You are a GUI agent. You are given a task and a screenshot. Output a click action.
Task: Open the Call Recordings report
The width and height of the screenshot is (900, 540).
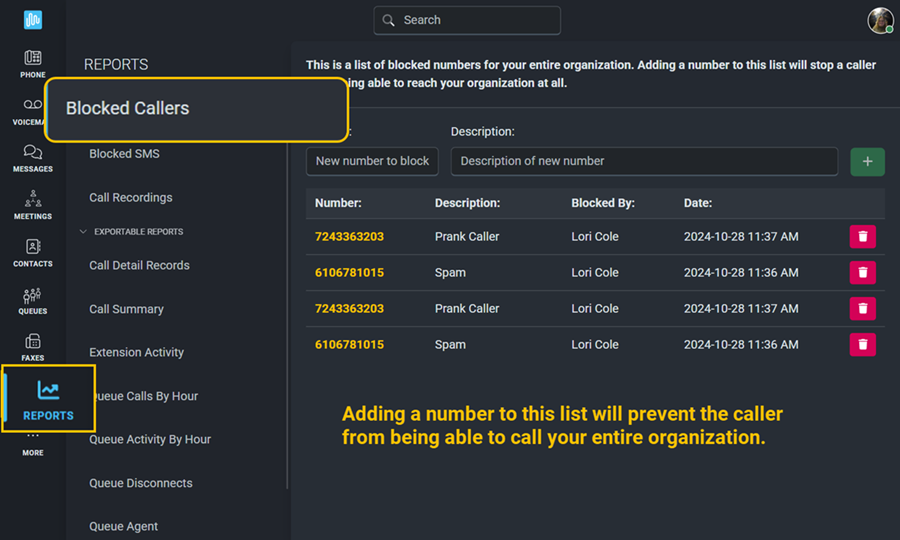[130, 198]
